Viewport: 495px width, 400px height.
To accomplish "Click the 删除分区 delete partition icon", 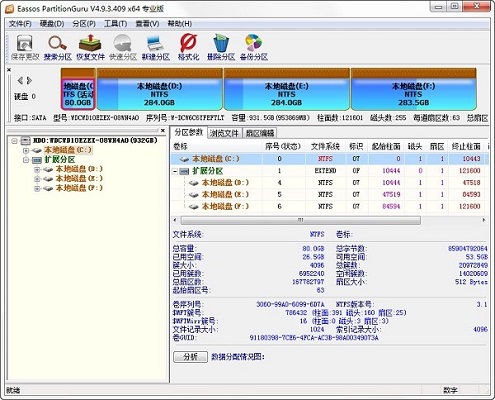I will click(221, 47).
